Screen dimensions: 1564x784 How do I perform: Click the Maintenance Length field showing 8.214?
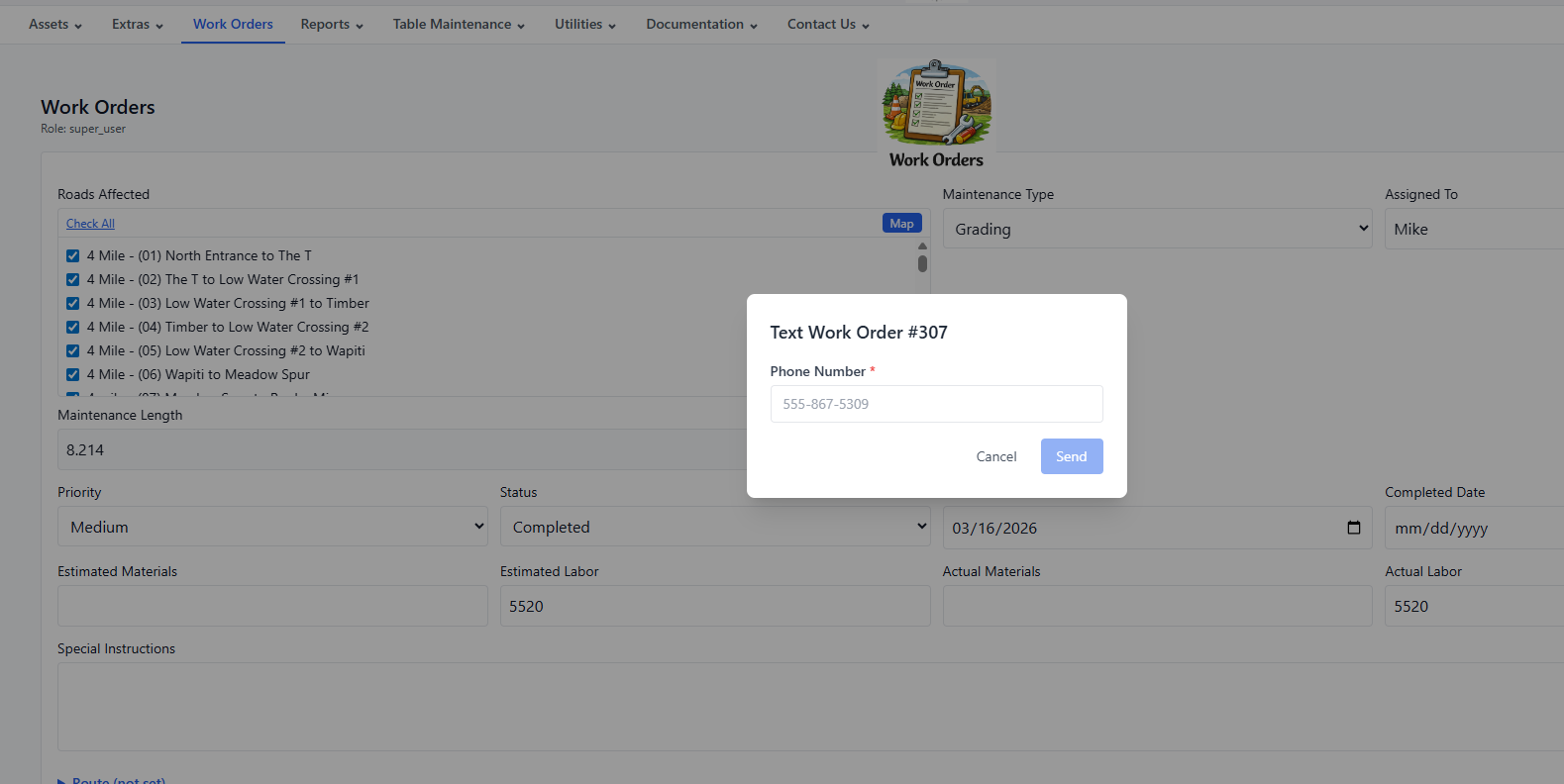(x=401, y=449)
